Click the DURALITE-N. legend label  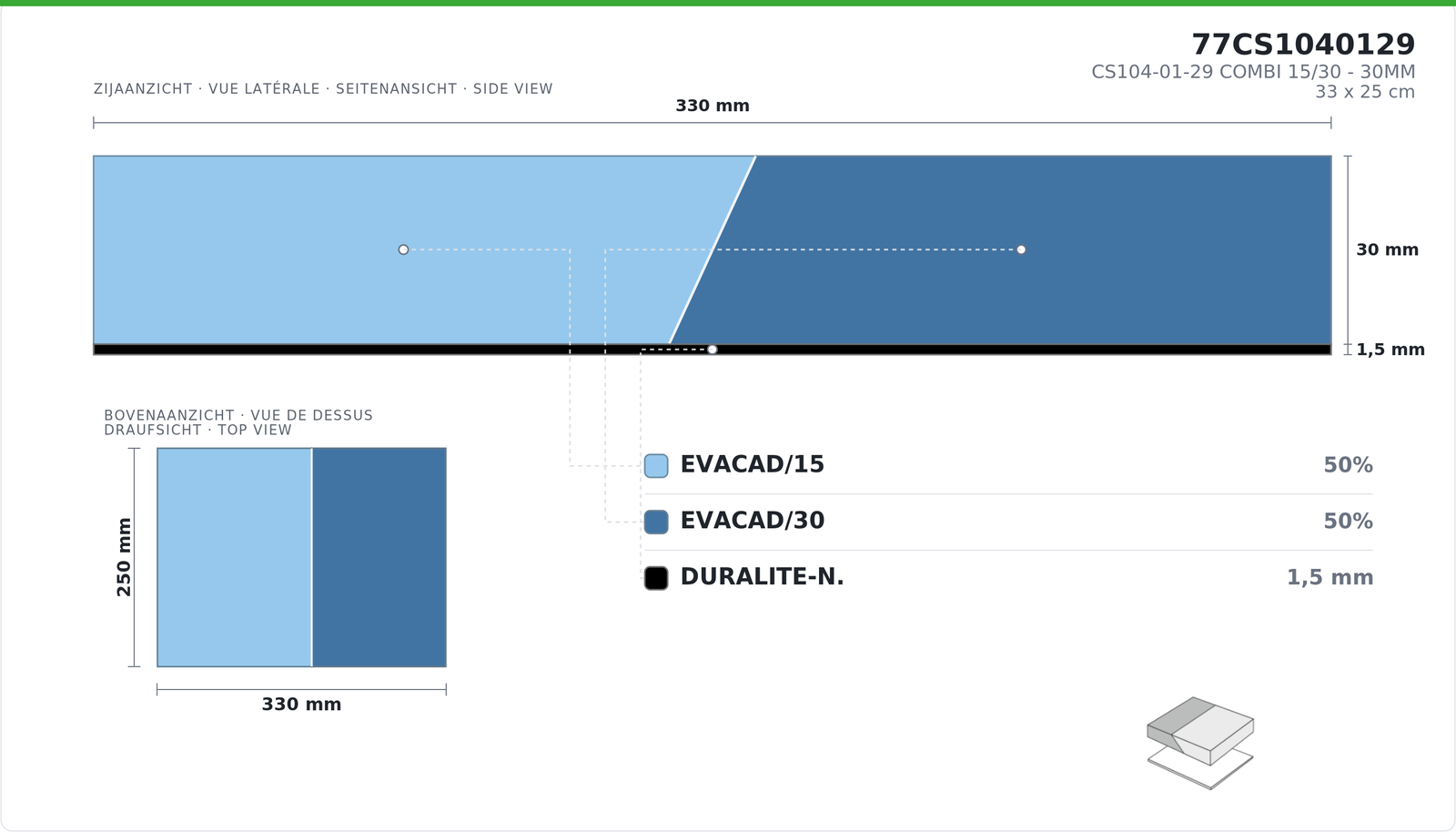[762, 577]
